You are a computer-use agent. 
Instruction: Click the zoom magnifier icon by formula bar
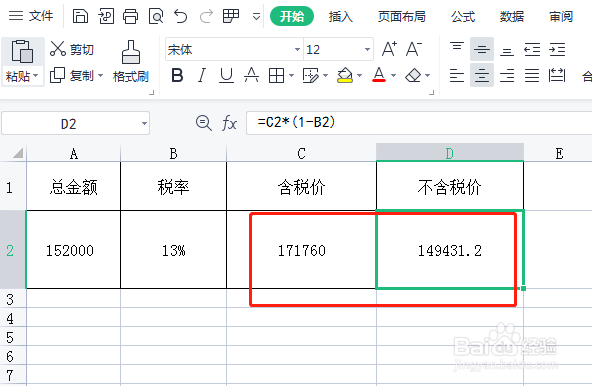(x=204, y=123)
